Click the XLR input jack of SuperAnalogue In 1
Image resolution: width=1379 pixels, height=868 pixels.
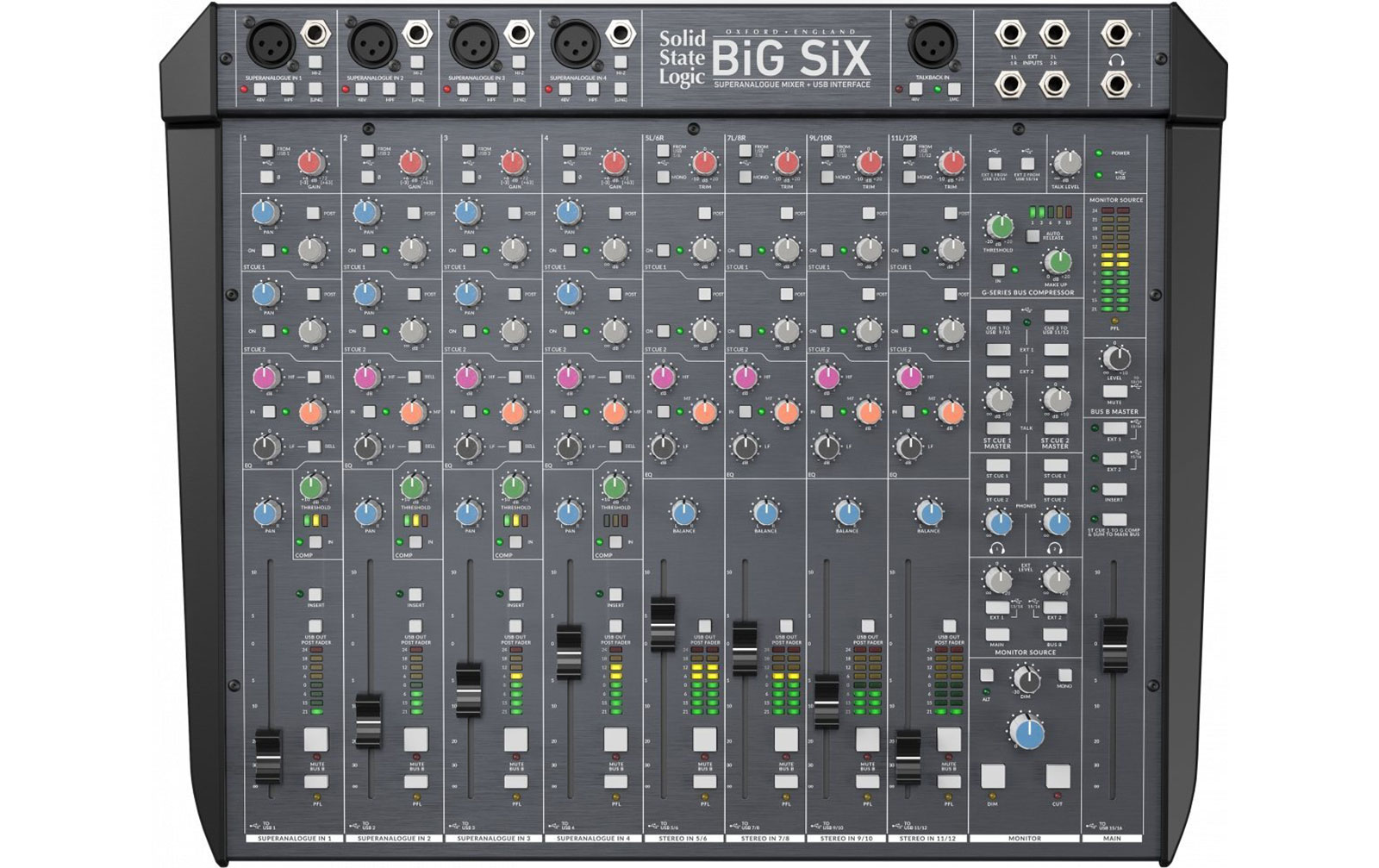(271, 45)
